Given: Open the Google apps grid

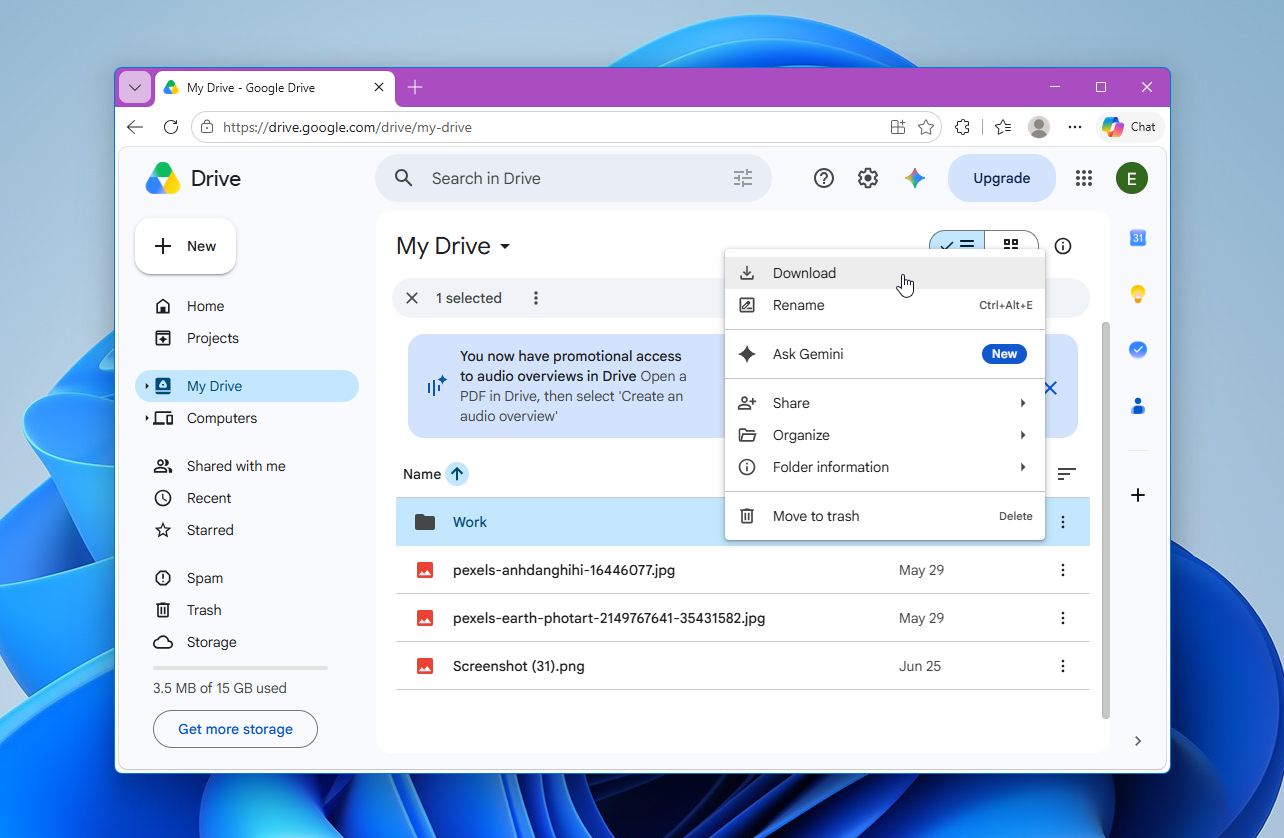Looking at the screenshot, I should coord(1083,178).
